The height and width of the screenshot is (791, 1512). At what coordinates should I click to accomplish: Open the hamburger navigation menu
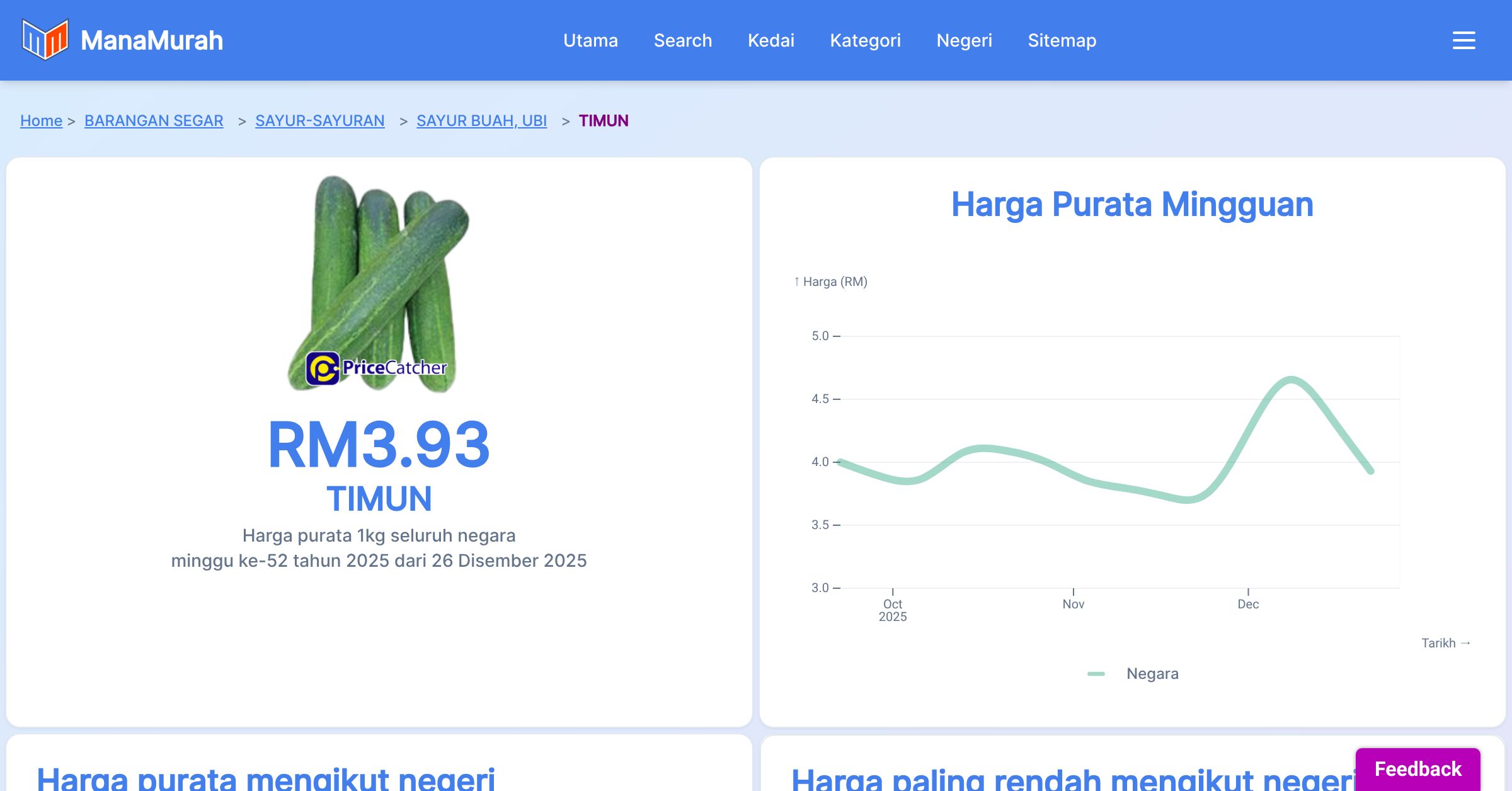[x=1463, y=40]
